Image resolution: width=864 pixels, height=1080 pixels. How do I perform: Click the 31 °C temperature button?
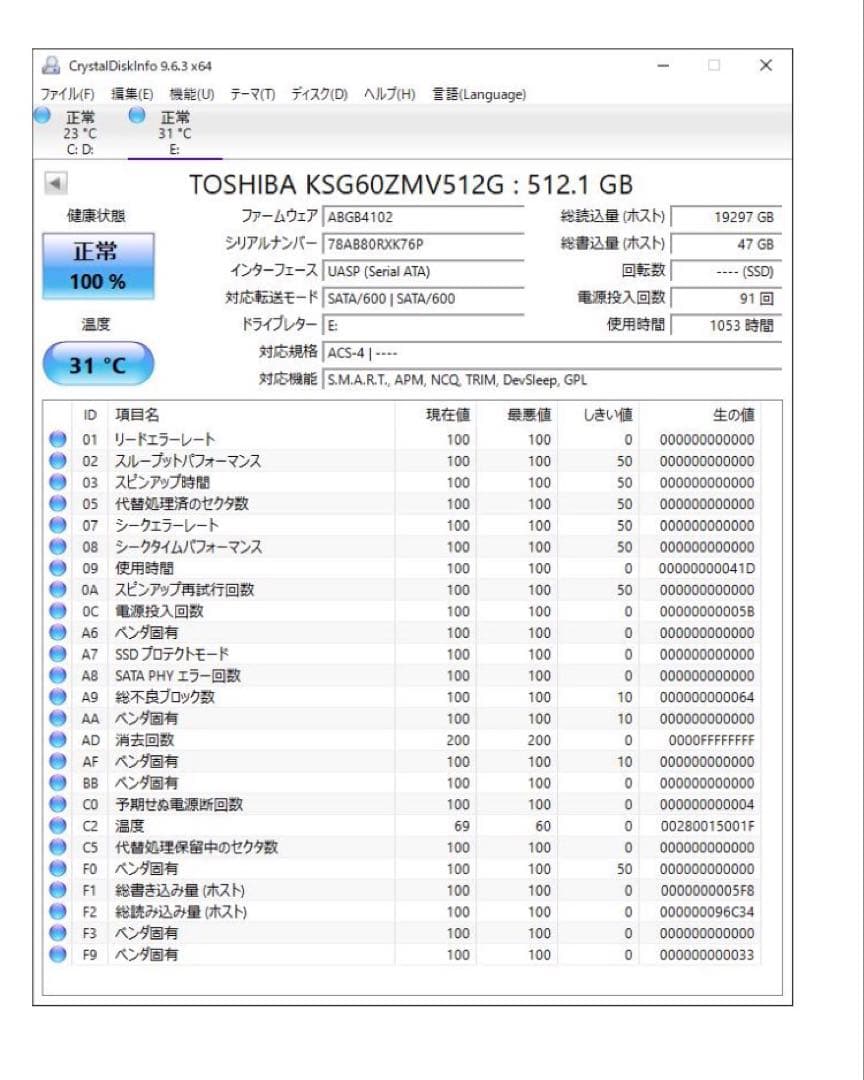98,364
